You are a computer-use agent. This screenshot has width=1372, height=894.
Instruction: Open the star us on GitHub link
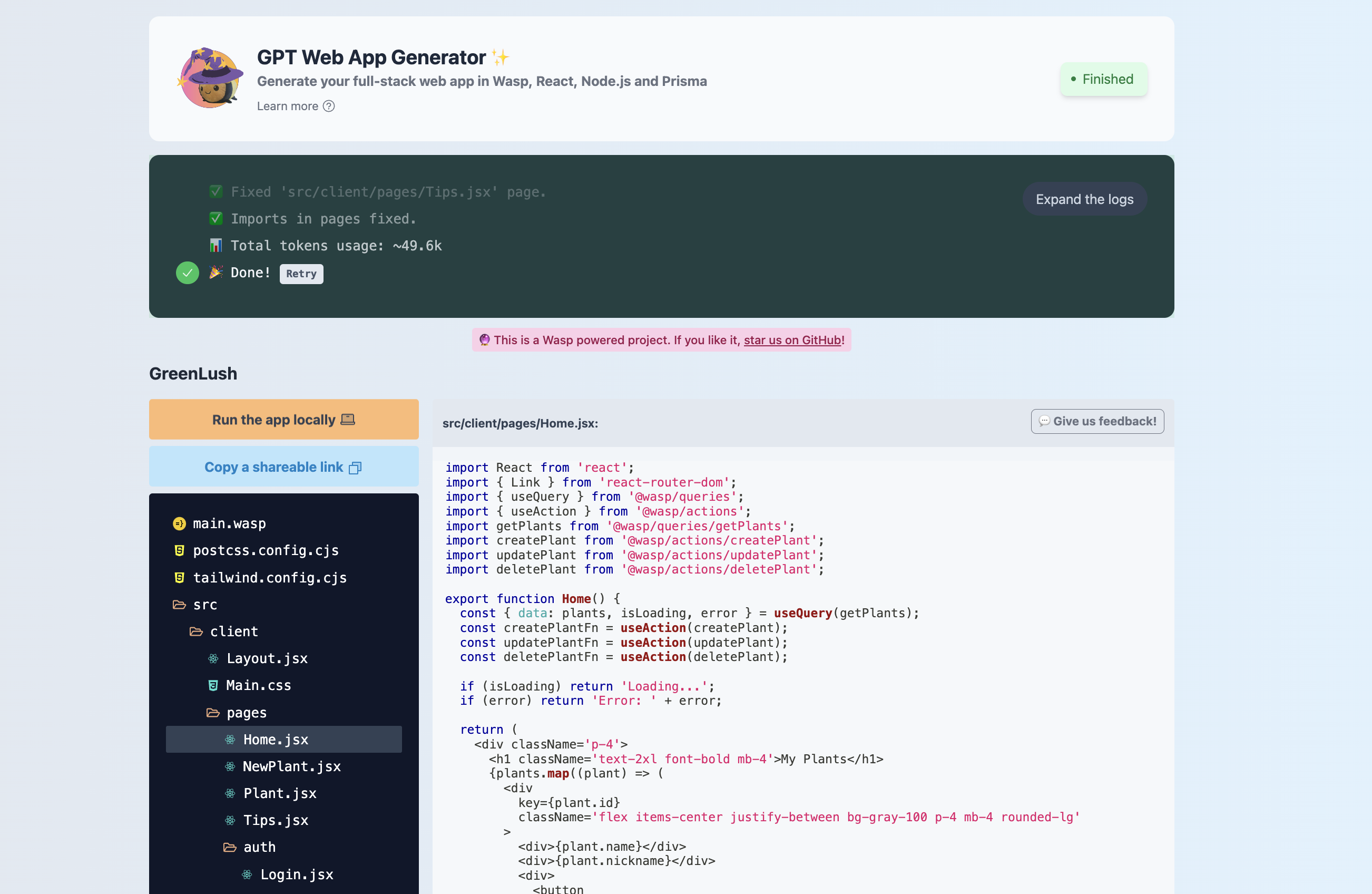[x=792, y=339]
